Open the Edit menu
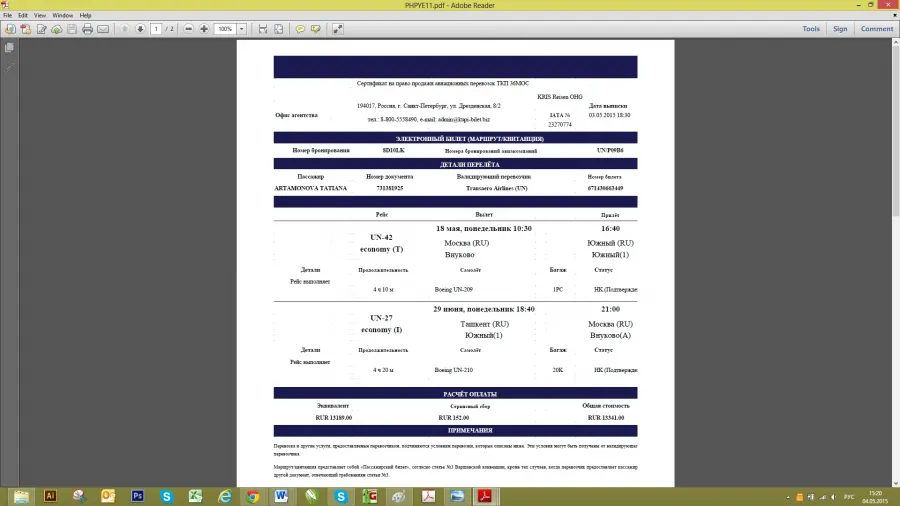The width and height of the screenshot is (900, 506). (x=23, y=15)
